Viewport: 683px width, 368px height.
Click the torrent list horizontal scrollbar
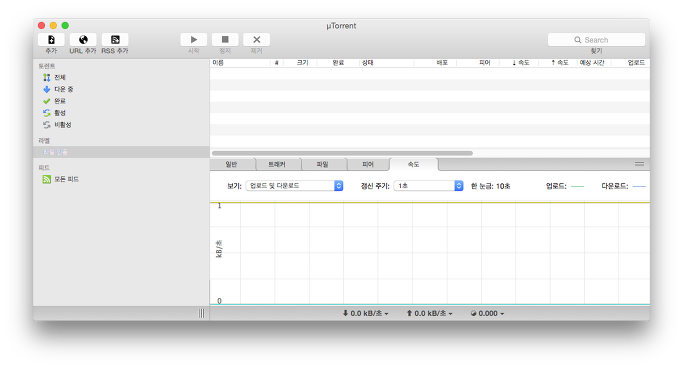pos(342,153)
